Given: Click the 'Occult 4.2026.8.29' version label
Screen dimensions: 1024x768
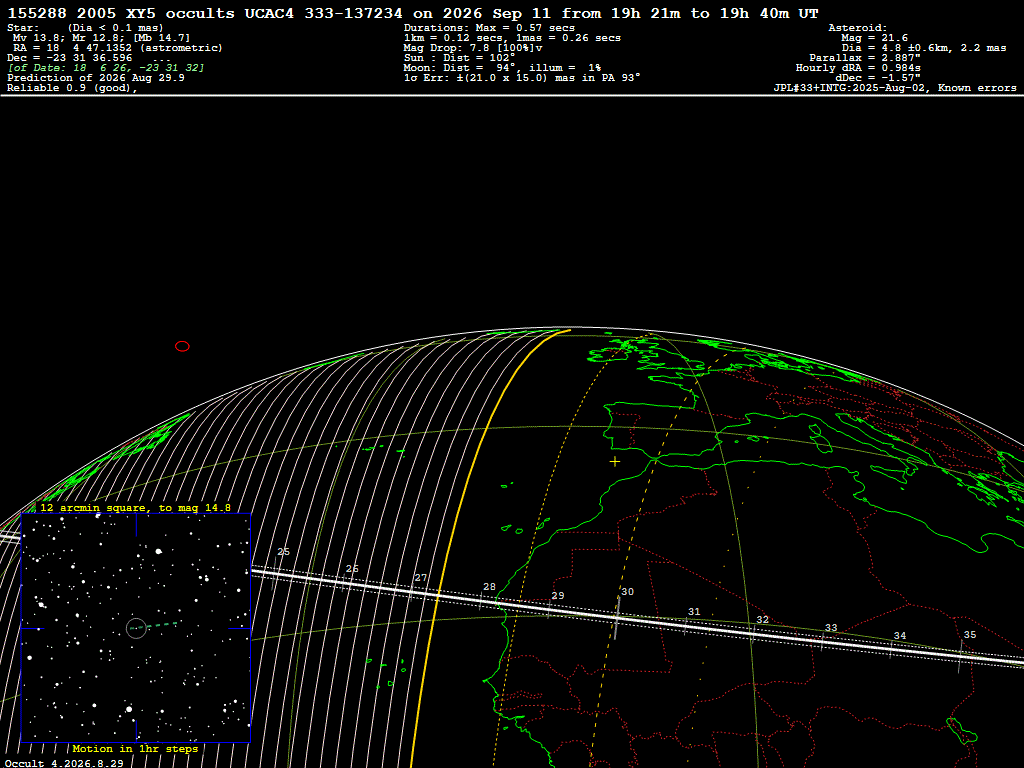Looking at the screenshot, I should (x=64, y=763).
